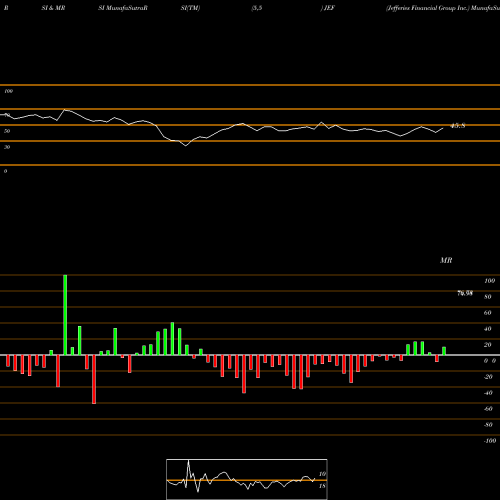
Task: Click the -60 label on MR axis
Action: (488, 409)
